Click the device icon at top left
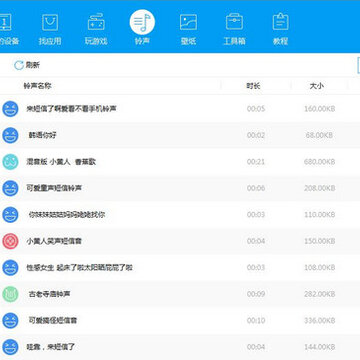 coord(5,23)
